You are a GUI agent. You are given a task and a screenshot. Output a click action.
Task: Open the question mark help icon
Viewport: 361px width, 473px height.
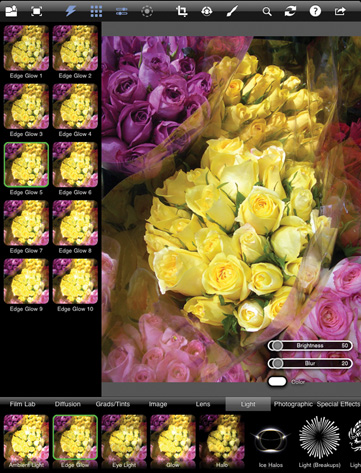(x=315, y=11)
